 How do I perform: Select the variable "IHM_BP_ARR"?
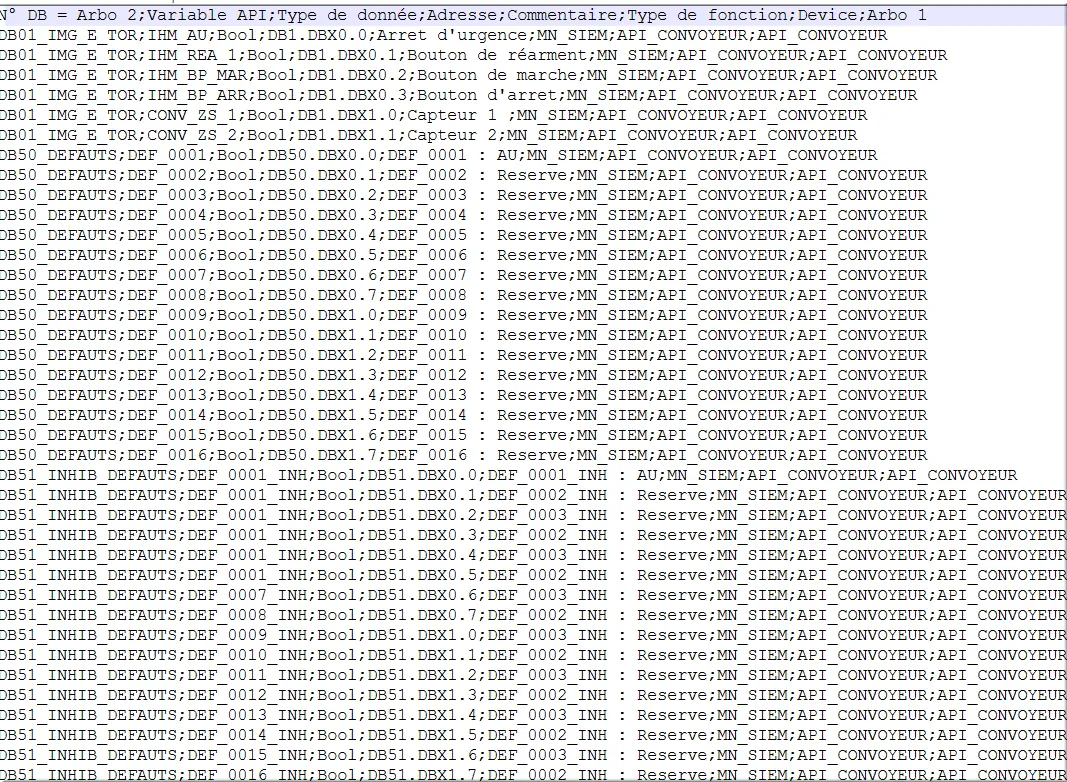point(197,95)
